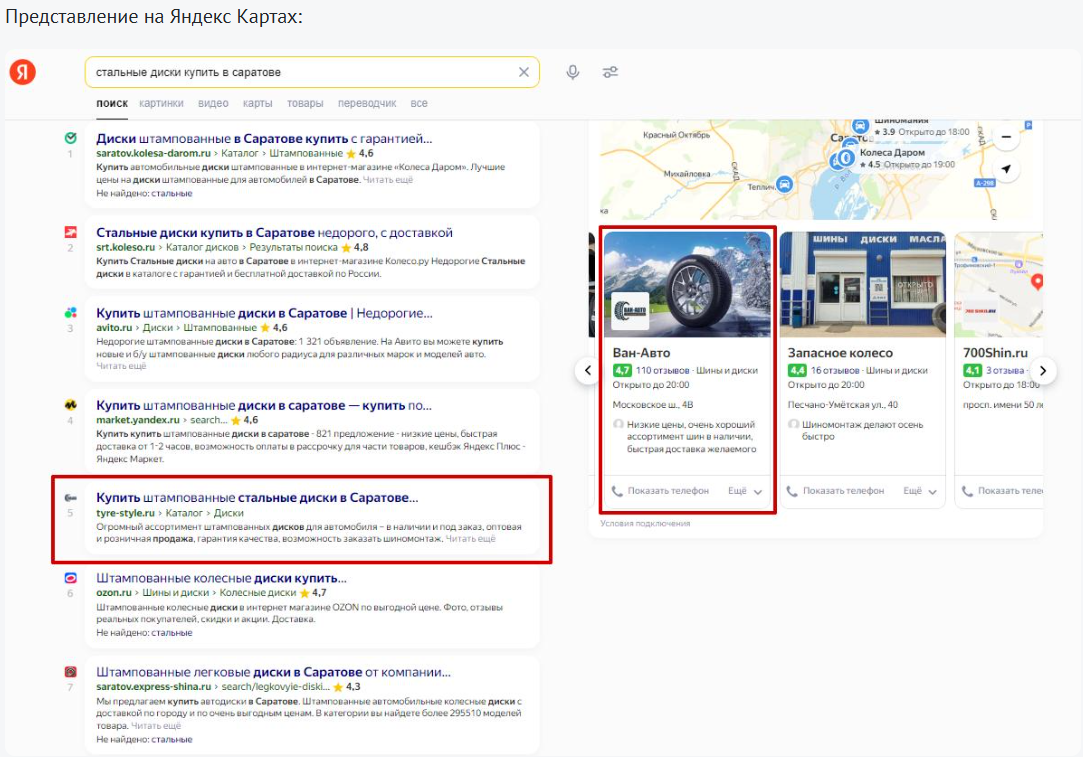Viewport: 1083px width, 757px height.
Task: Open avito result 'Купить штампованные диски в Саратове'
Action: [x=264, y=313]
